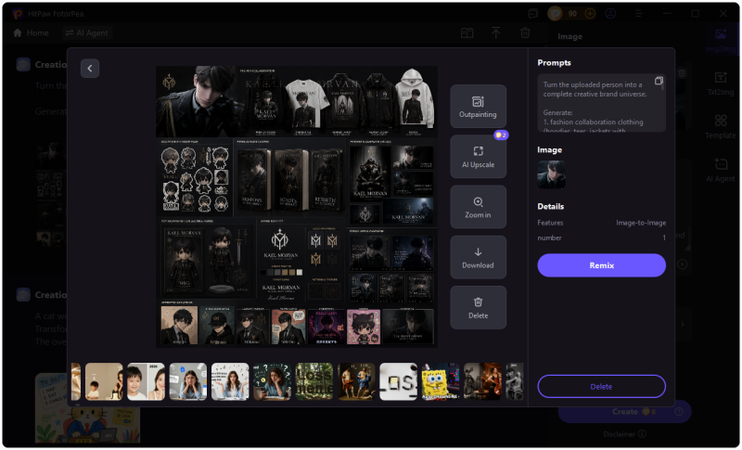Open Txt2Img in the right sidebar
742x450 pixels.
(x=720, y=83)
